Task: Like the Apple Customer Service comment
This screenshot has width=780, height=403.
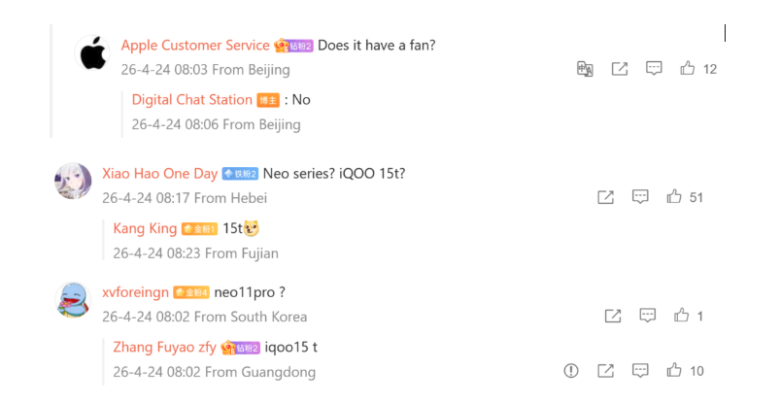Action: pos(688,69)
